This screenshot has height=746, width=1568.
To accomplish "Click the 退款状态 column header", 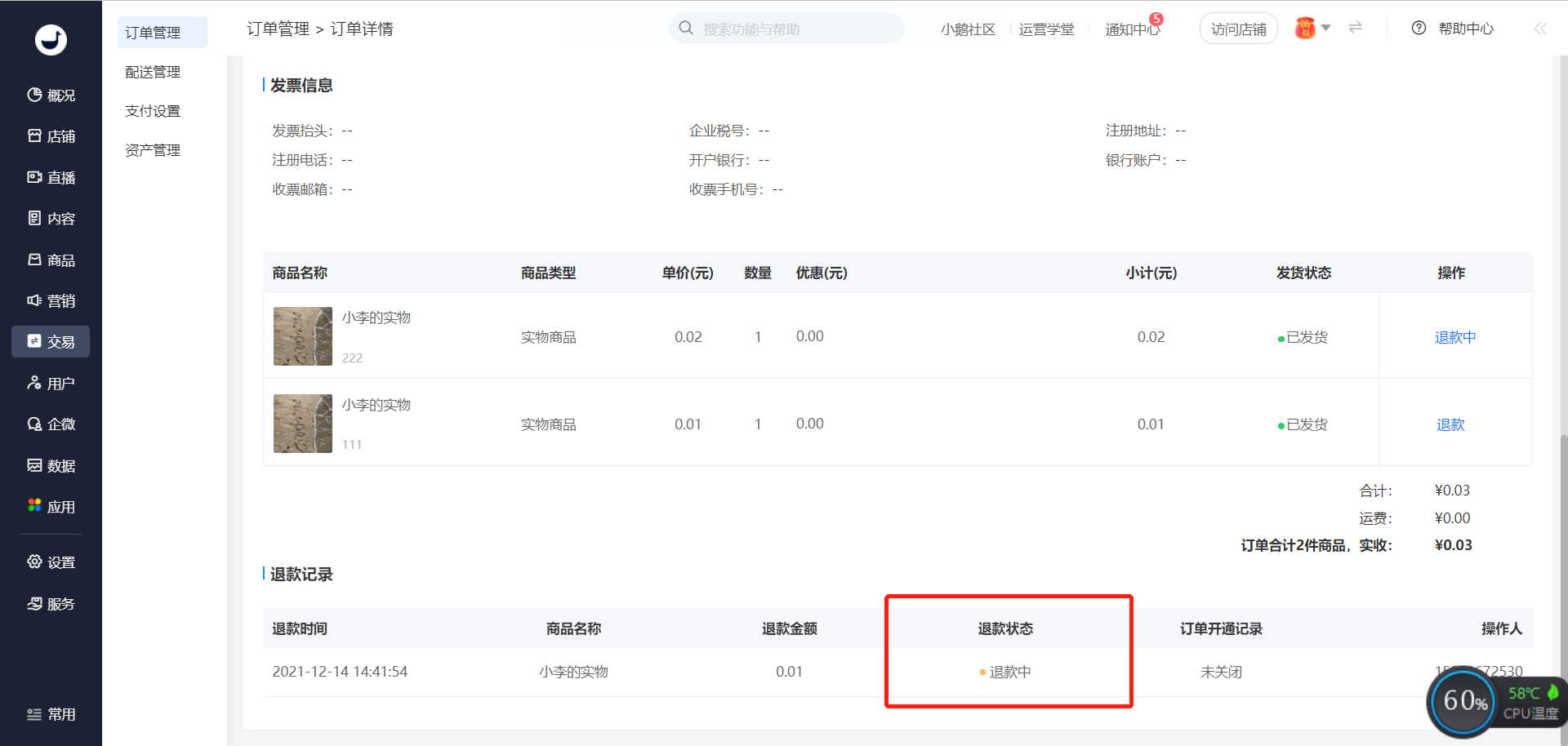I will tap(1005, 628).
